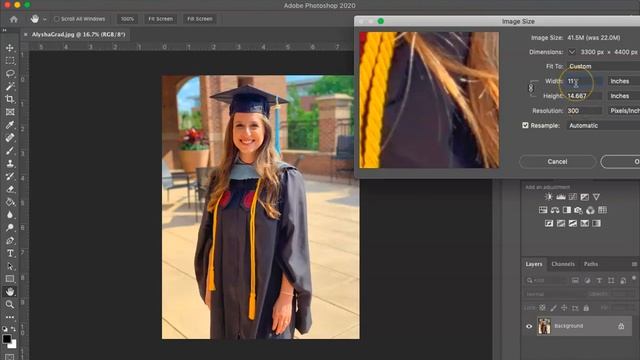Screen dimensions: 640x360
Task: Uncheck the Resample checkbox
Action: [525, 125]
